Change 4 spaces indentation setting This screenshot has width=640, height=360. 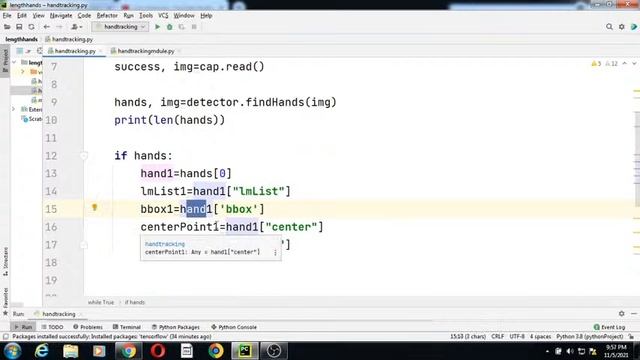540,337
